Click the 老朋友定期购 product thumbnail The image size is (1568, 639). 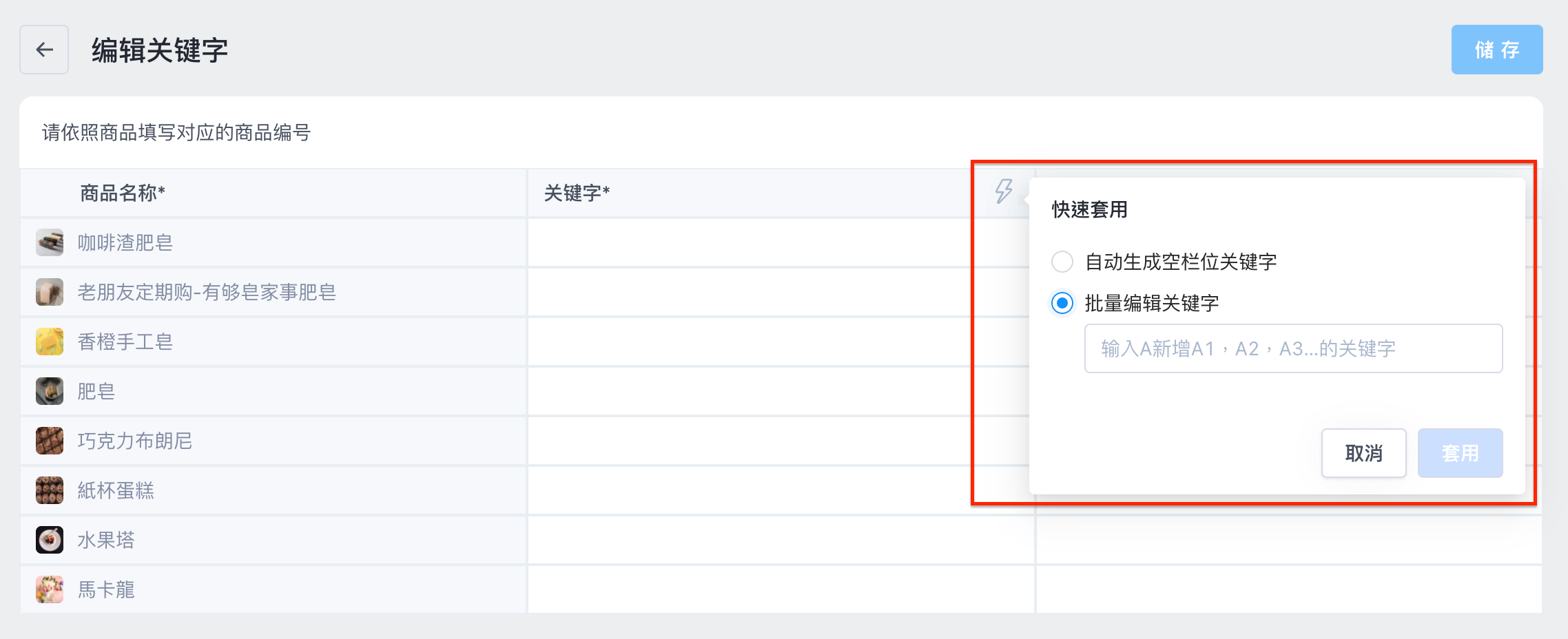[x=50, y=292]
